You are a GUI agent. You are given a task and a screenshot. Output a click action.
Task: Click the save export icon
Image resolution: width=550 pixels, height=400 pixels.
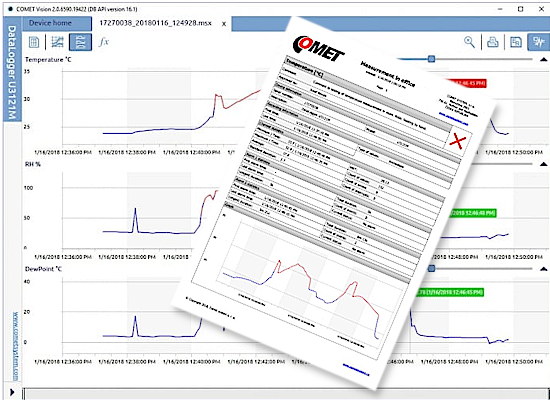pos(516,42)
